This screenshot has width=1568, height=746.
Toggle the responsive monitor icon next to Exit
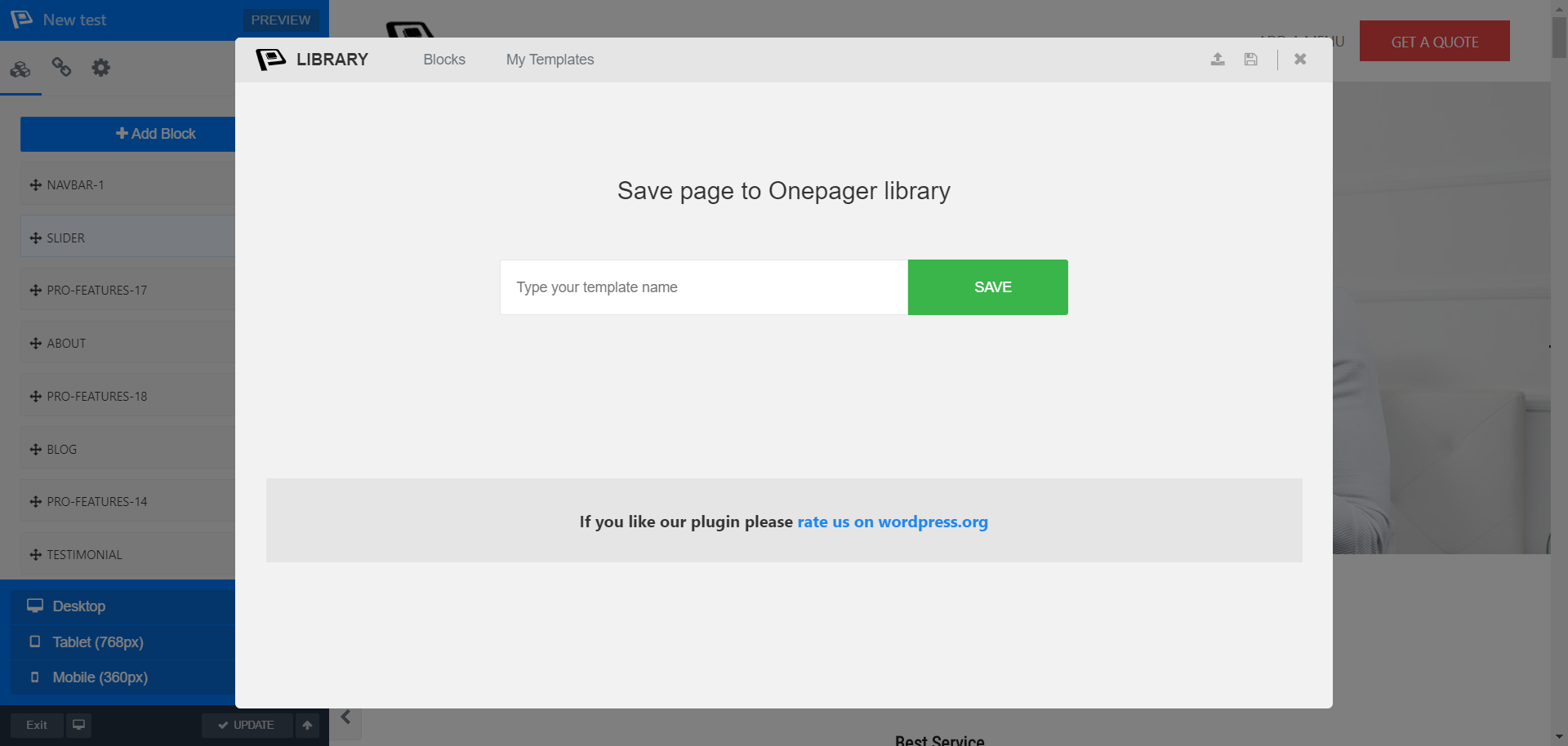pos(78,725)
